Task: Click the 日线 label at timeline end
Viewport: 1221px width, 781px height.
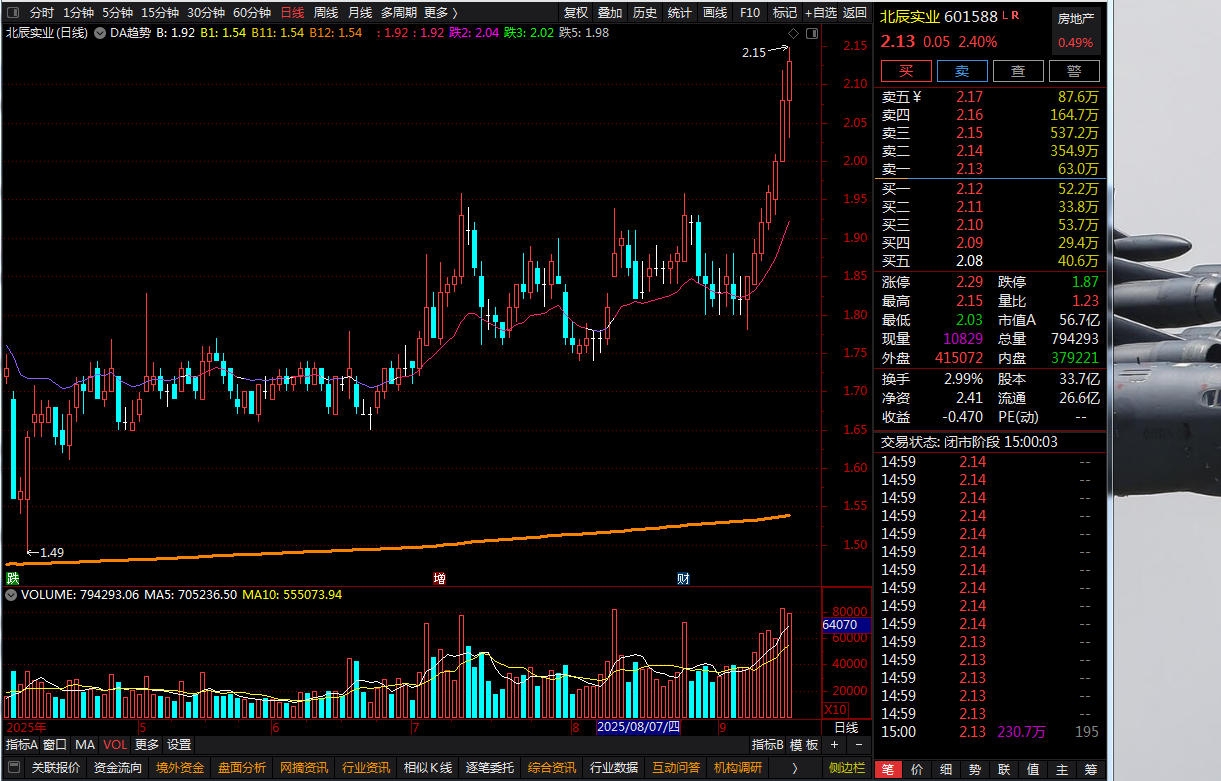Action: [x=846, y=728]
